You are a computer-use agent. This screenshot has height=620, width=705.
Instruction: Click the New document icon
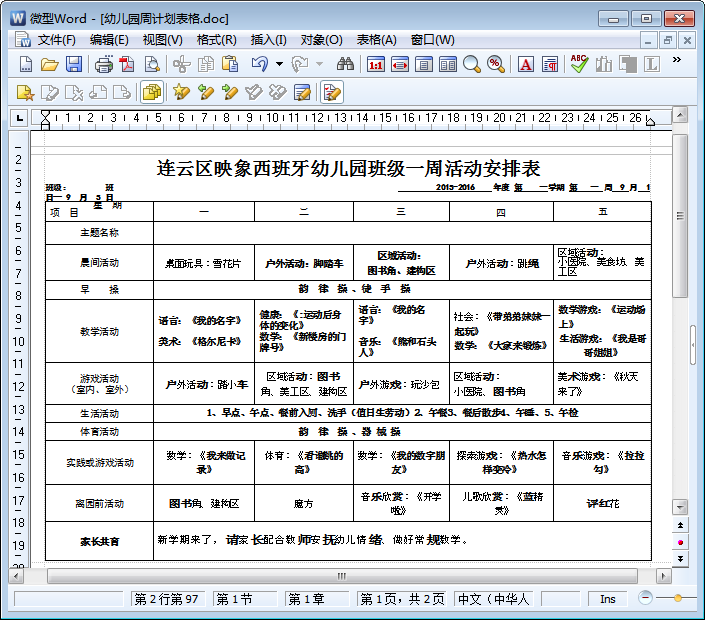(x=26, y=64)
